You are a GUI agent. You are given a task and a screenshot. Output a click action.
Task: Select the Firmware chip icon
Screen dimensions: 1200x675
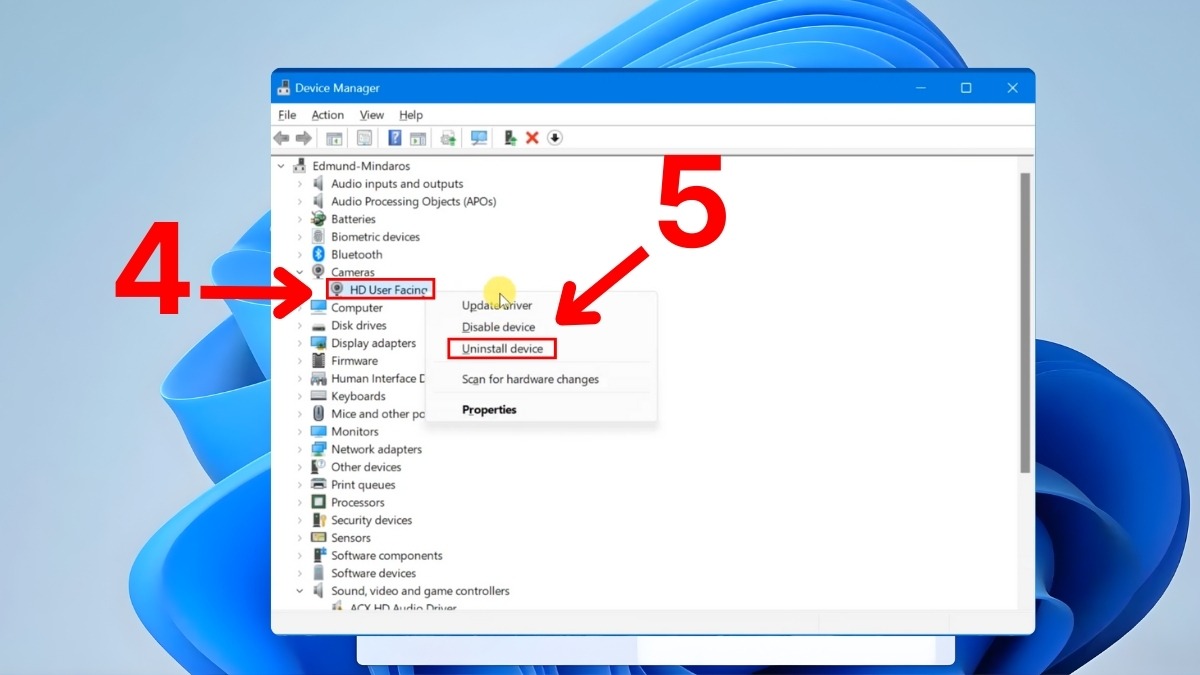click(319, 361)
